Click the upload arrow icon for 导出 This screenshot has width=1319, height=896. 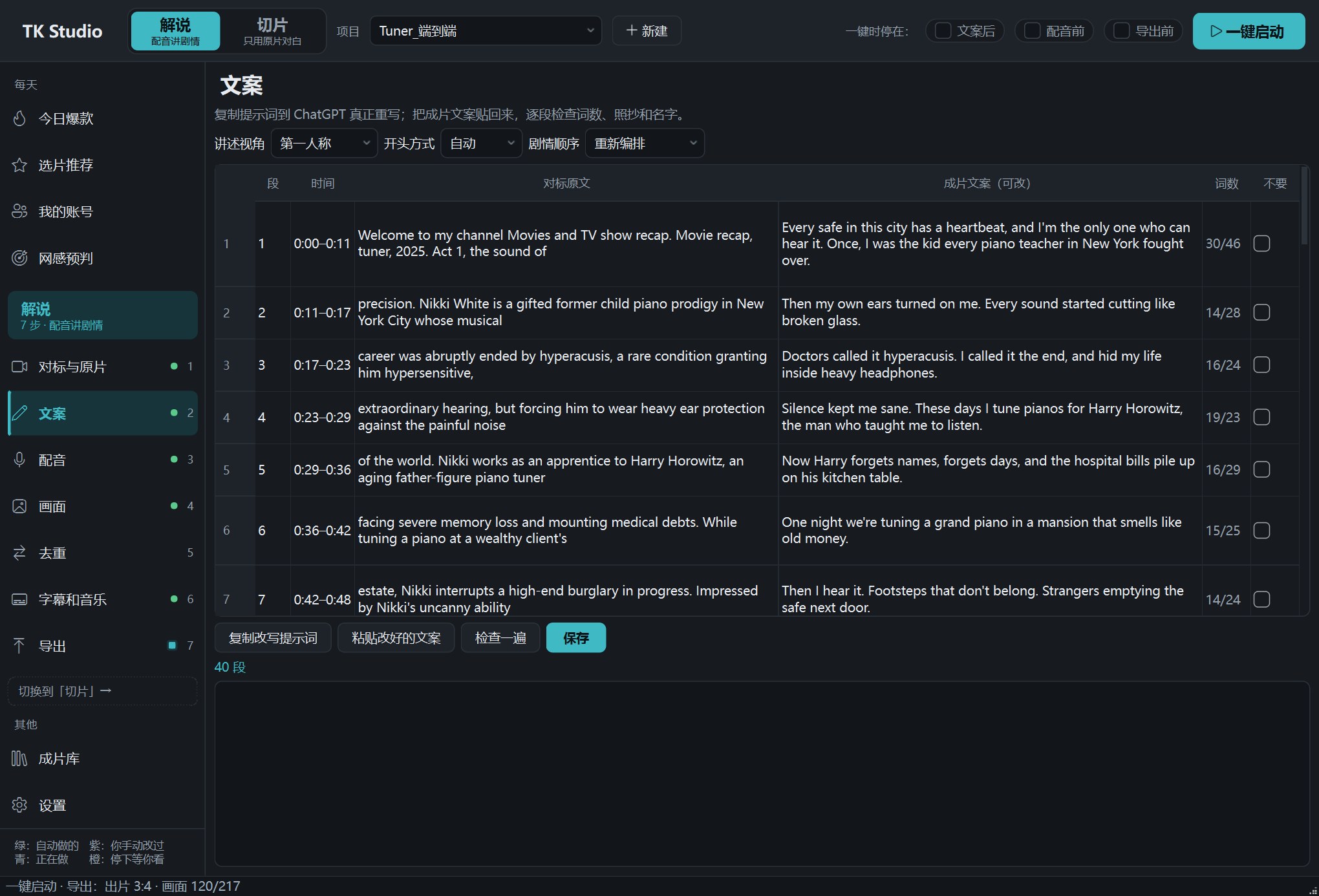click(19, 646)
